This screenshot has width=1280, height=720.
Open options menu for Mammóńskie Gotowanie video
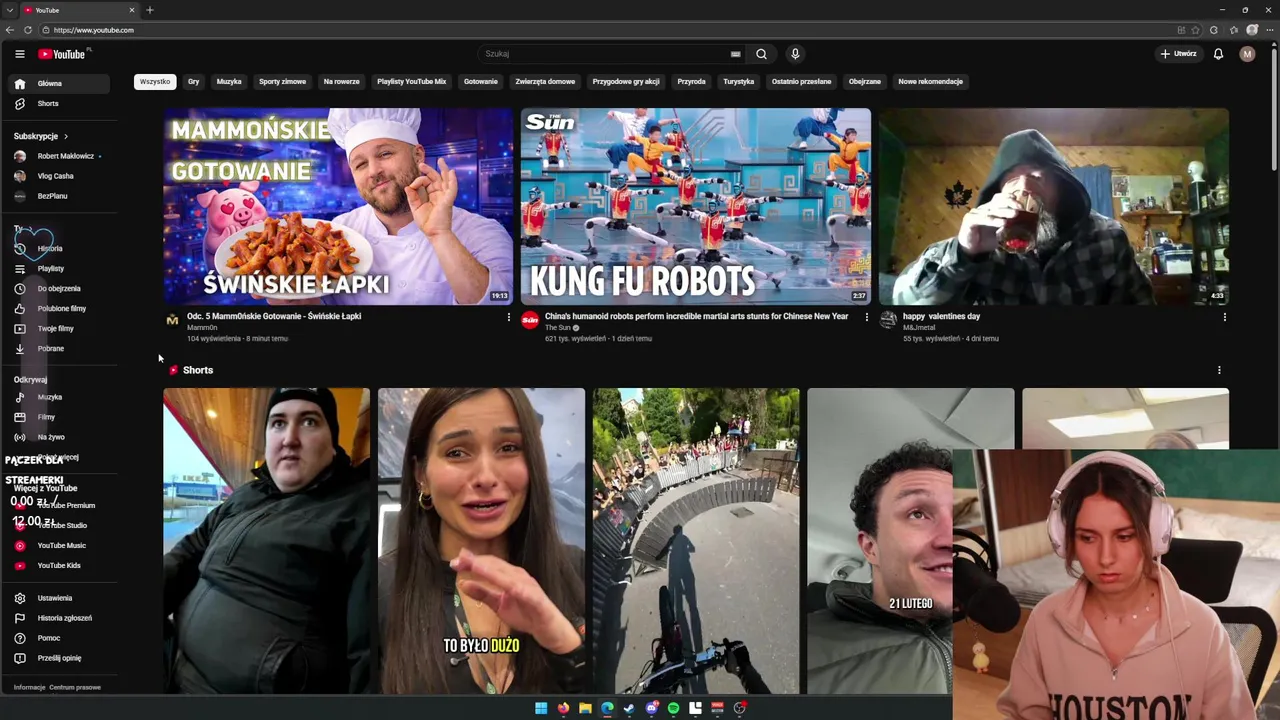509,317
